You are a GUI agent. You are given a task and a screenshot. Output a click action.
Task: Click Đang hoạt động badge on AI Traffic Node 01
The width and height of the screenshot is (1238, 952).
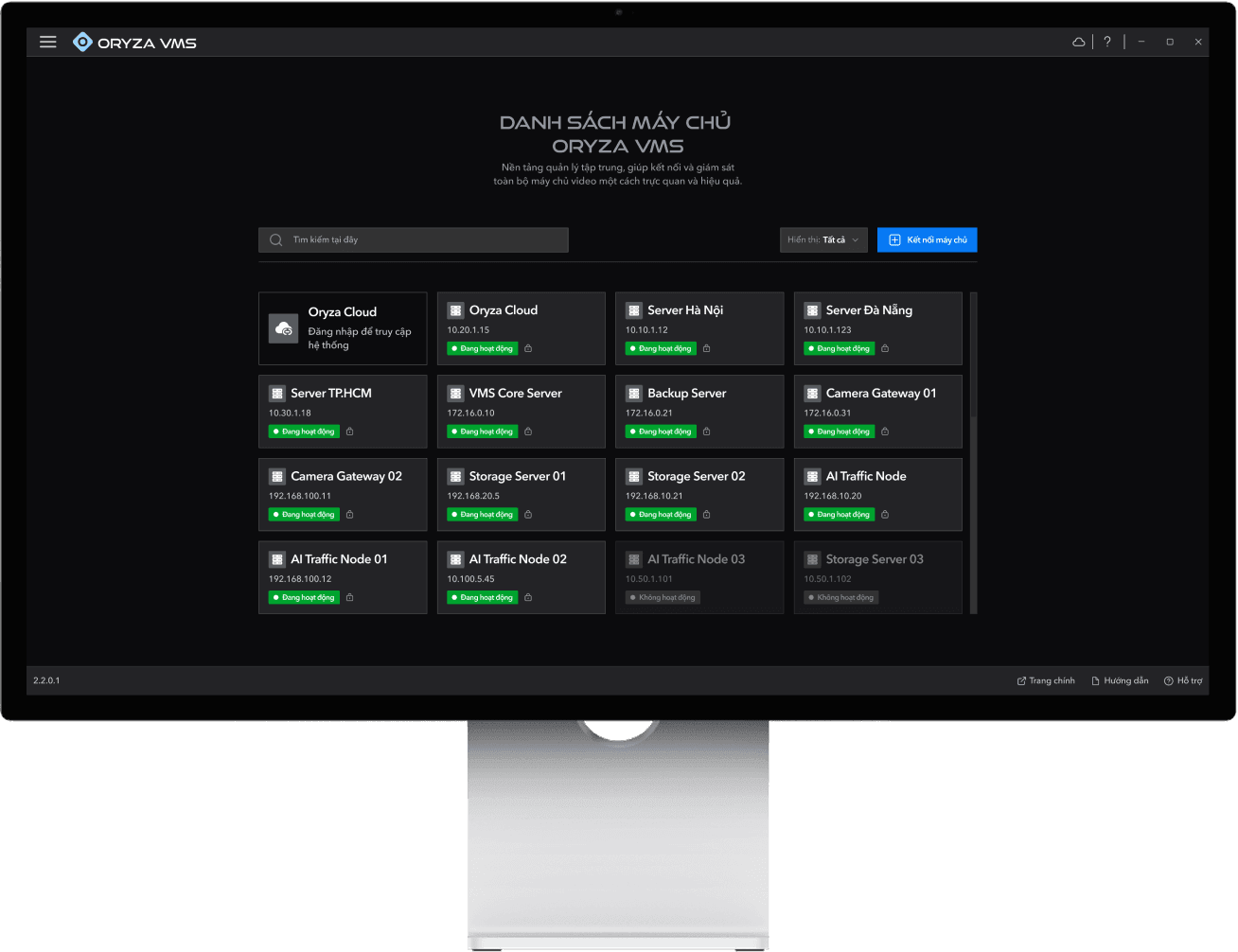point(304,597)
